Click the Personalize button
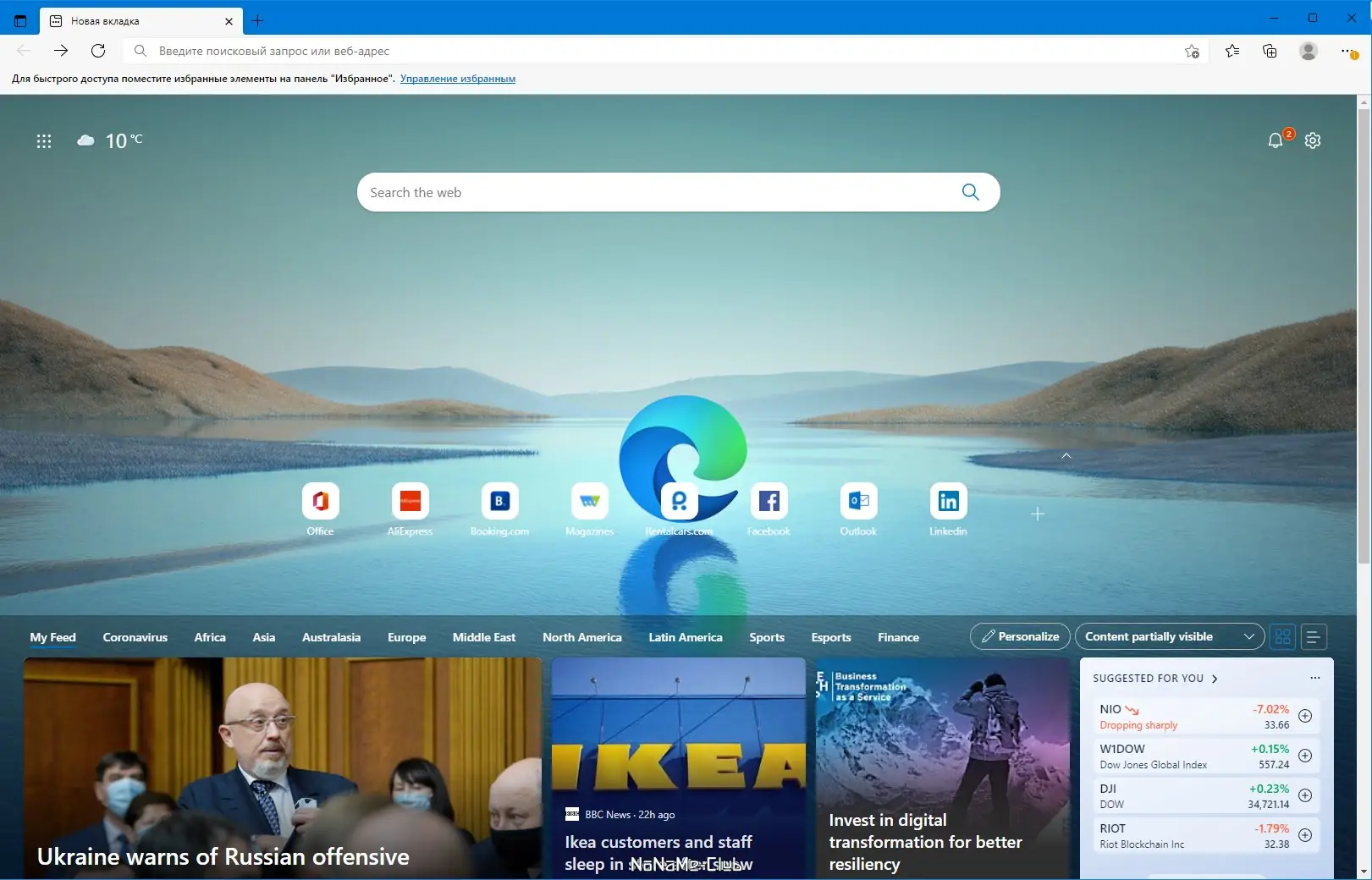Viewport: 1372px width, 880px height. [1021, 636]
